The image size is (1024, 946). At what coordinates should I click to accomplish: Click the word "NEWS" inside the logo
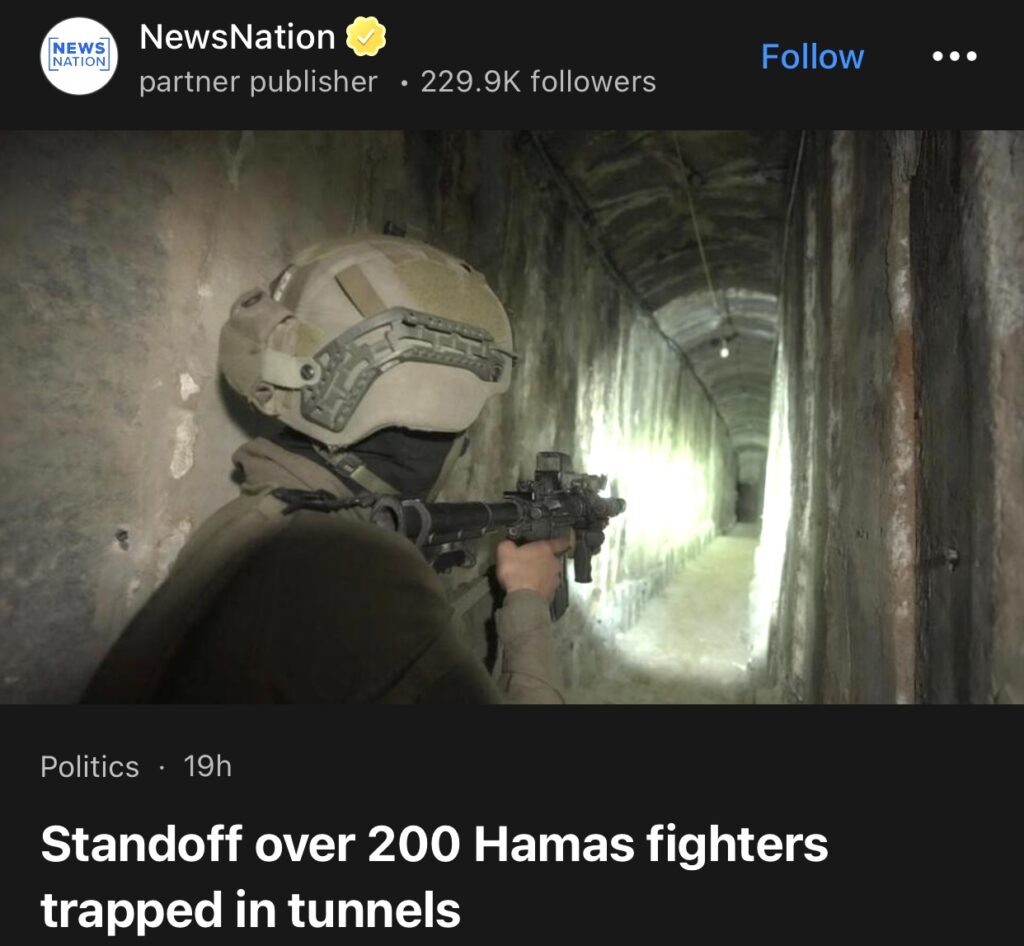click(79, 48)
